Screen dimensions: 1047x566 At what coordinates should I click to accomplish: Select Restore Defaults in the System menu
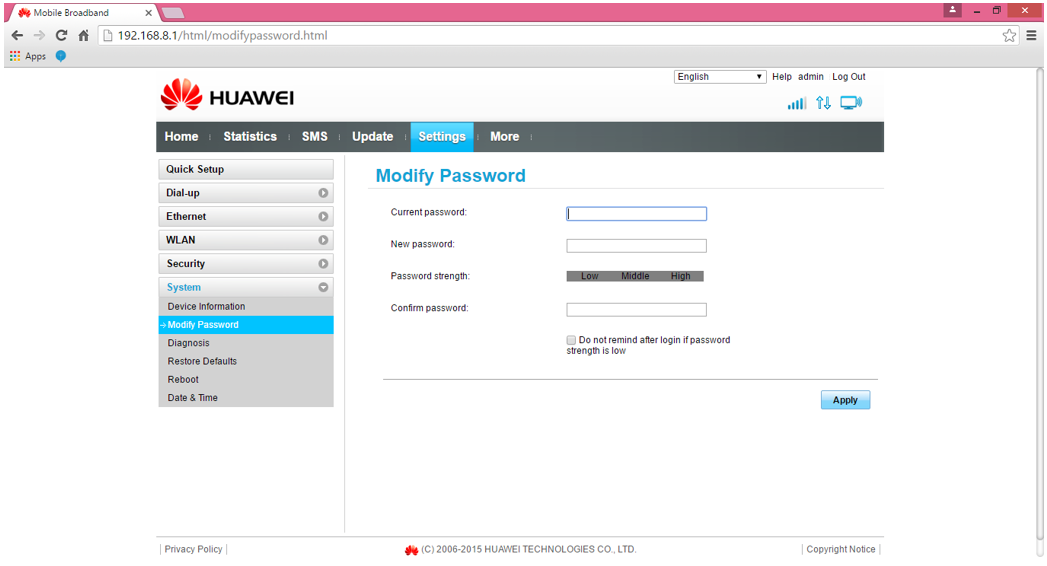click(x=202, y=361)
